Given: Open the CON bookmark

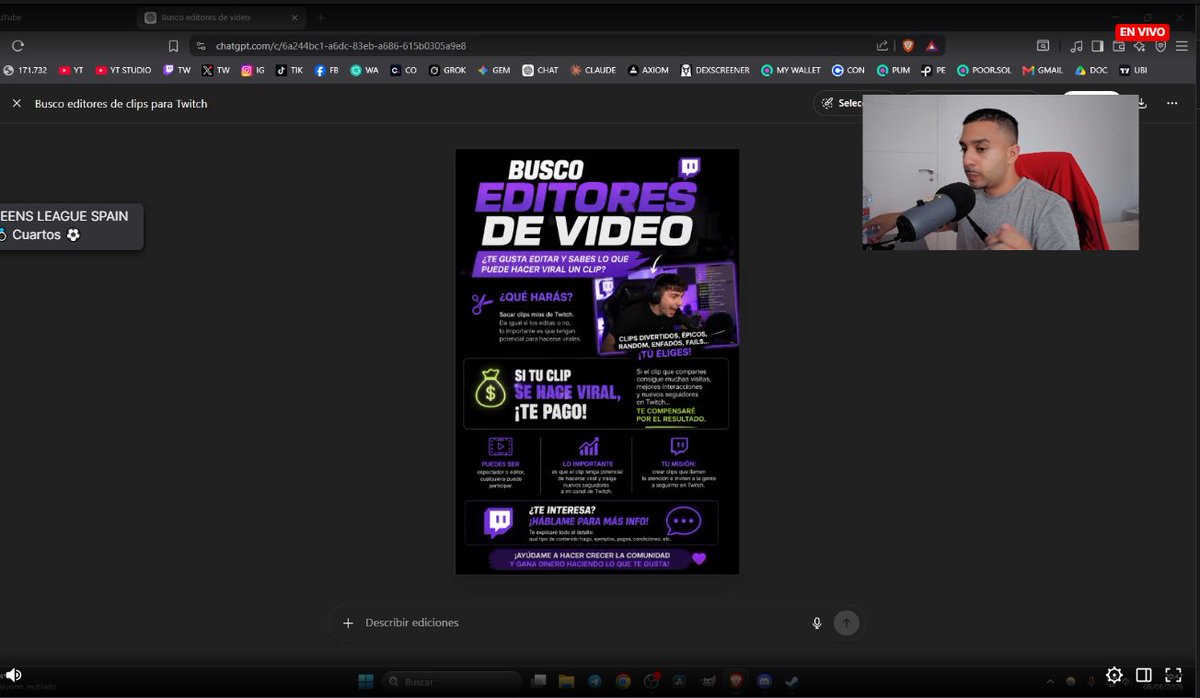Looking at the screenshot, I should (x=848, y=70).
